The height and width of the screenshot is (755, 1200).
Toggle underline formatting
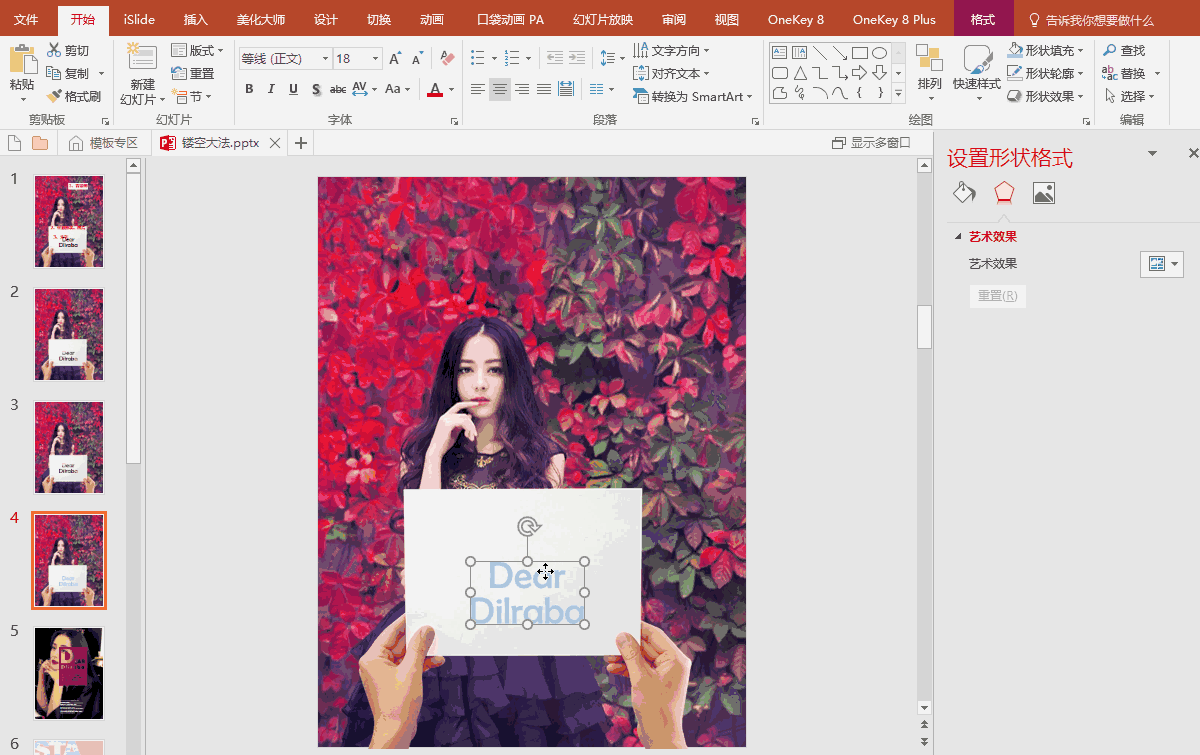tap(293, 89)
